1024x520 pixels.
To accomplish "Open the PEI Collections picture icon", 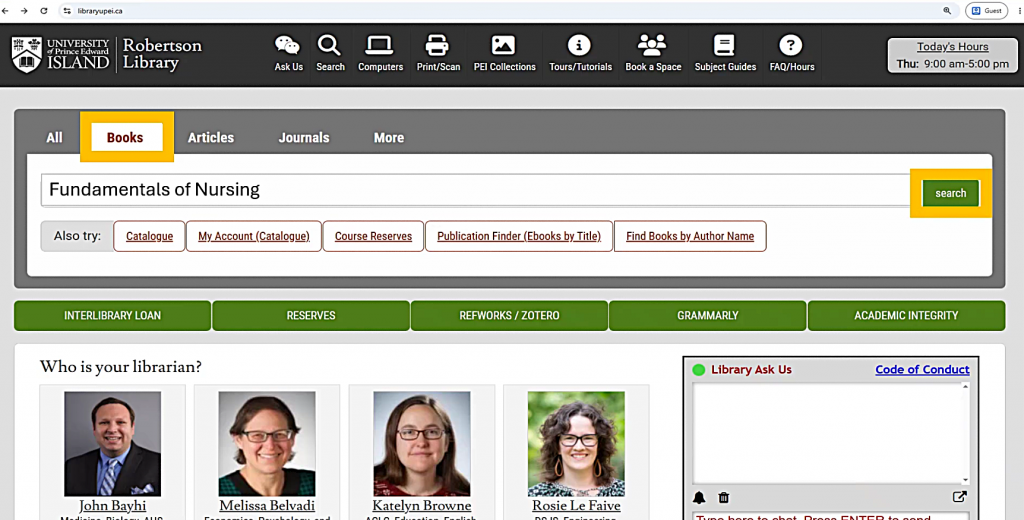I will (x=504, y=45).
